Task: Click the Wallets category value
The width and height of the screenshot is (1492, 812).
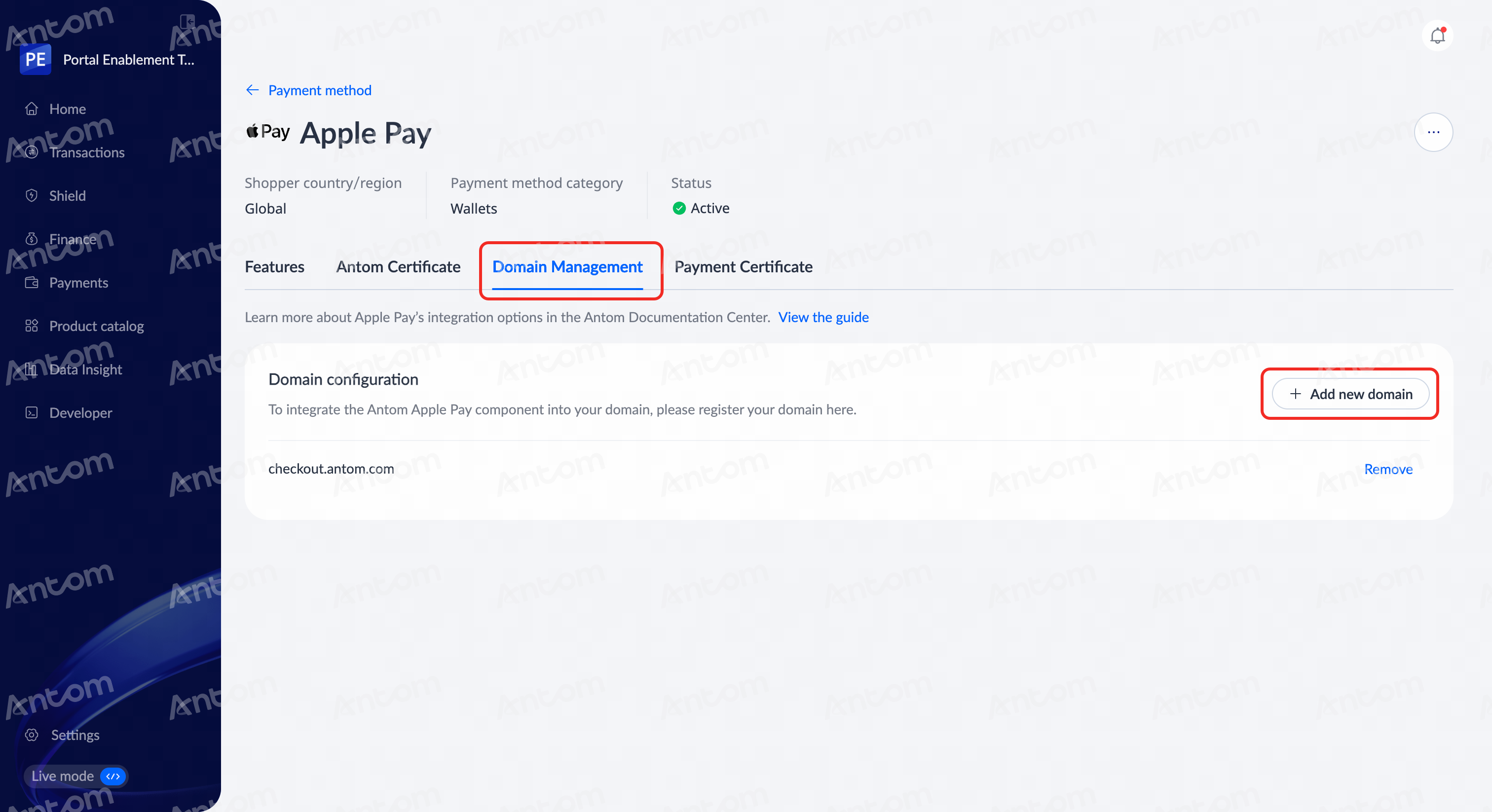Action: tap(474, 209)
